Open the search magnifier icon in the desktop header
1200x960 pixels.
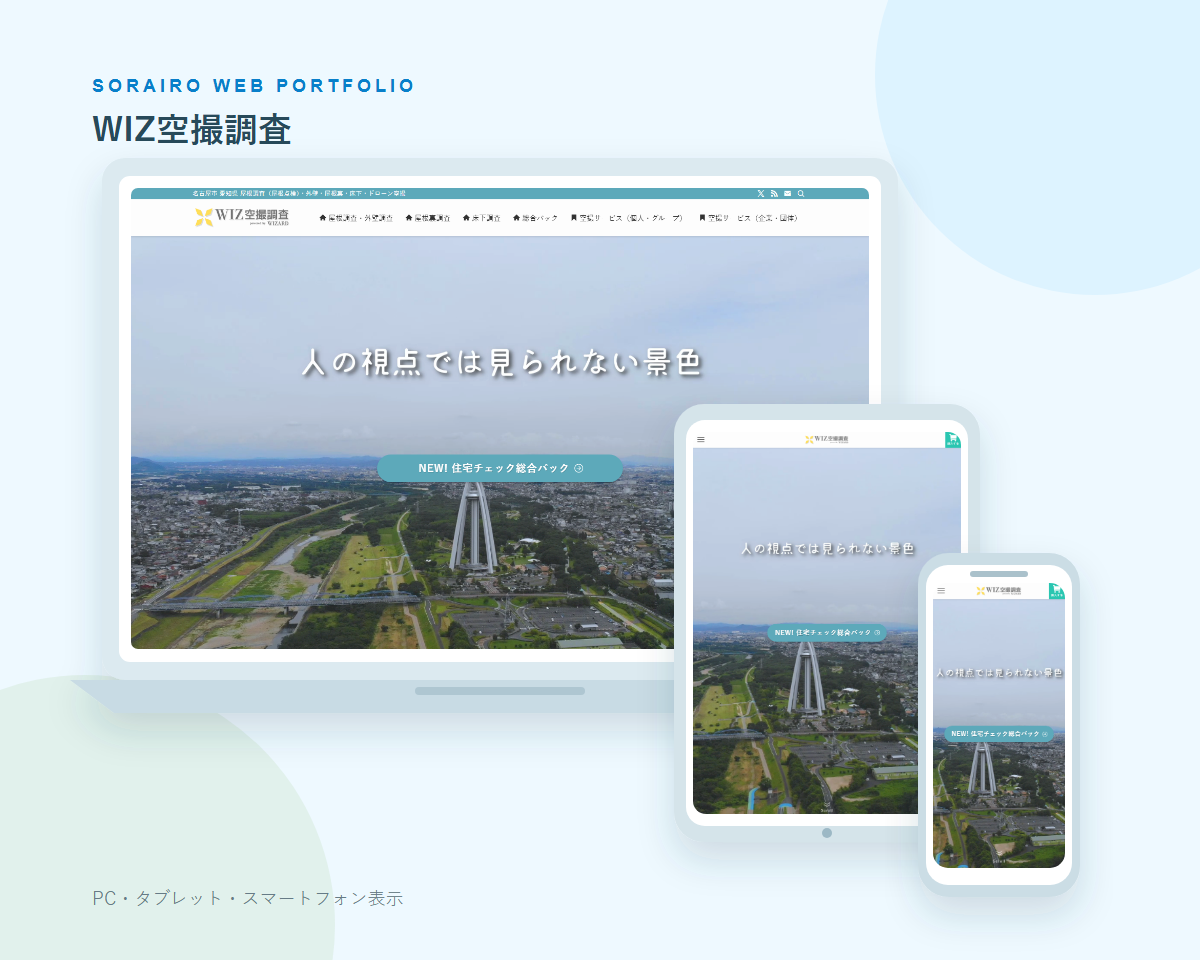click(x=801, y=193)
